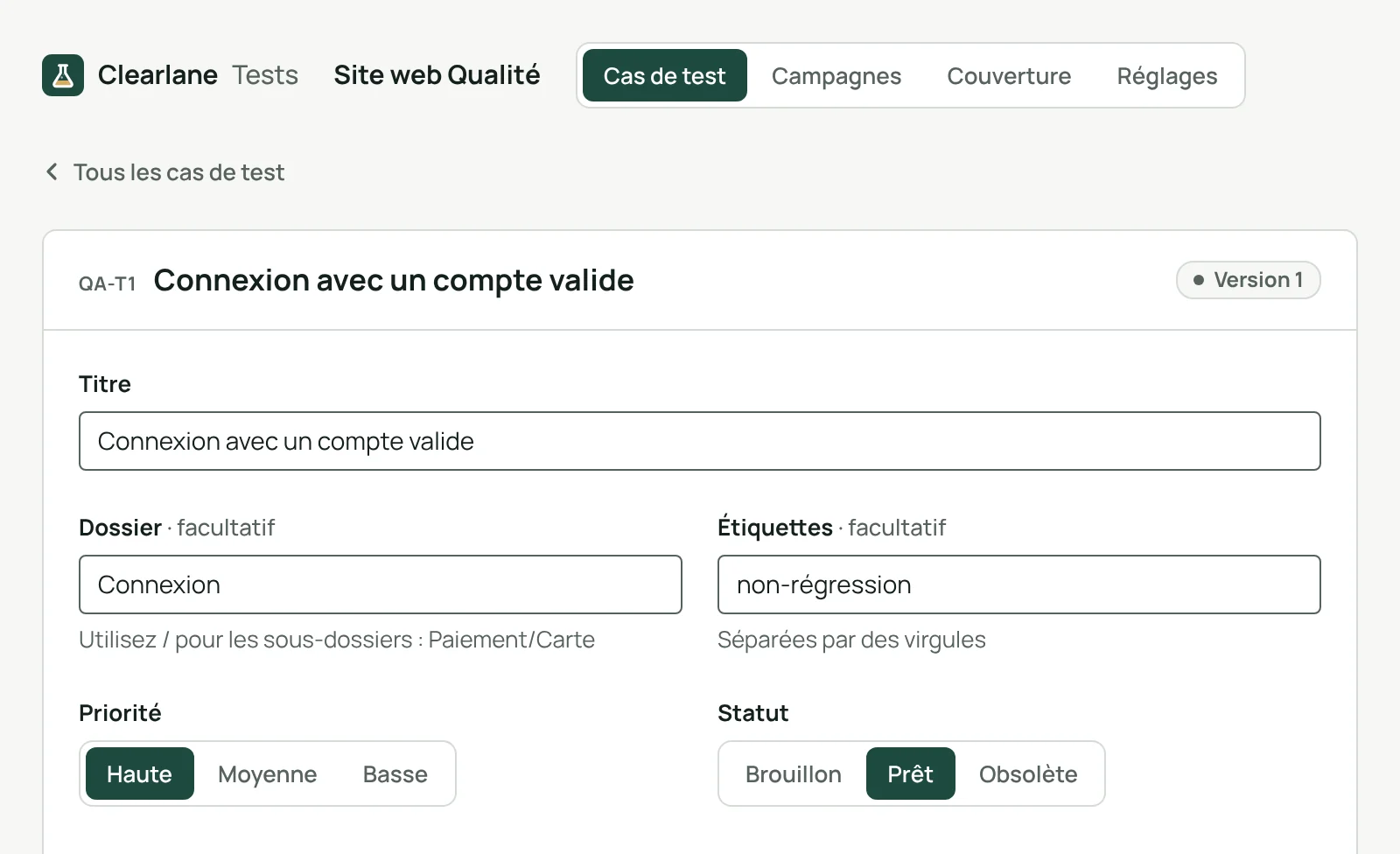Screen dimensions: 1400x854
Task: Click into the Dossier field containing Connexion
Action: pos(381,584)
